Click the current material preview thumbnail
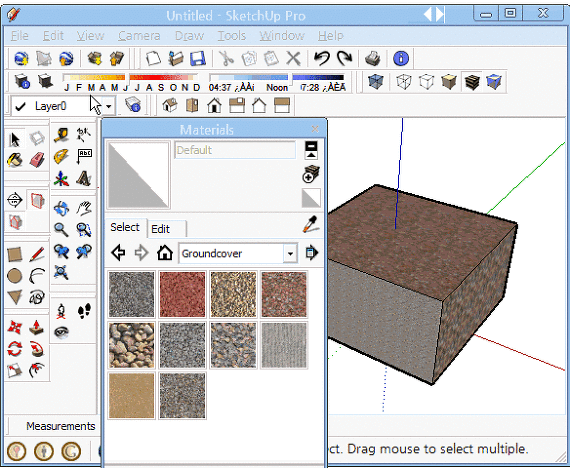 (x=139, y=175)
